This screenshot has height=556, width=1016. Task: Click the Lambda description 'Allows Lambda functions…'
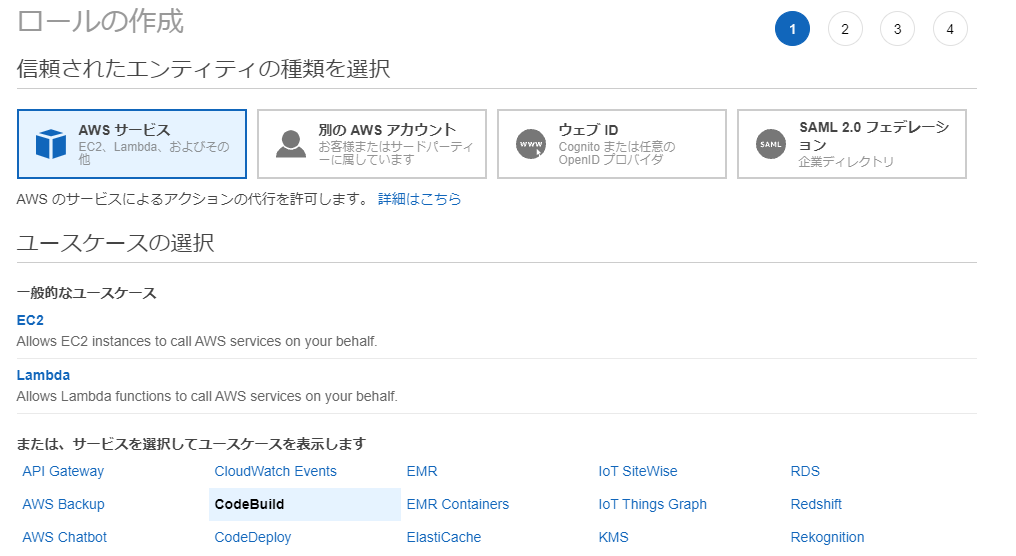point(207,397)
